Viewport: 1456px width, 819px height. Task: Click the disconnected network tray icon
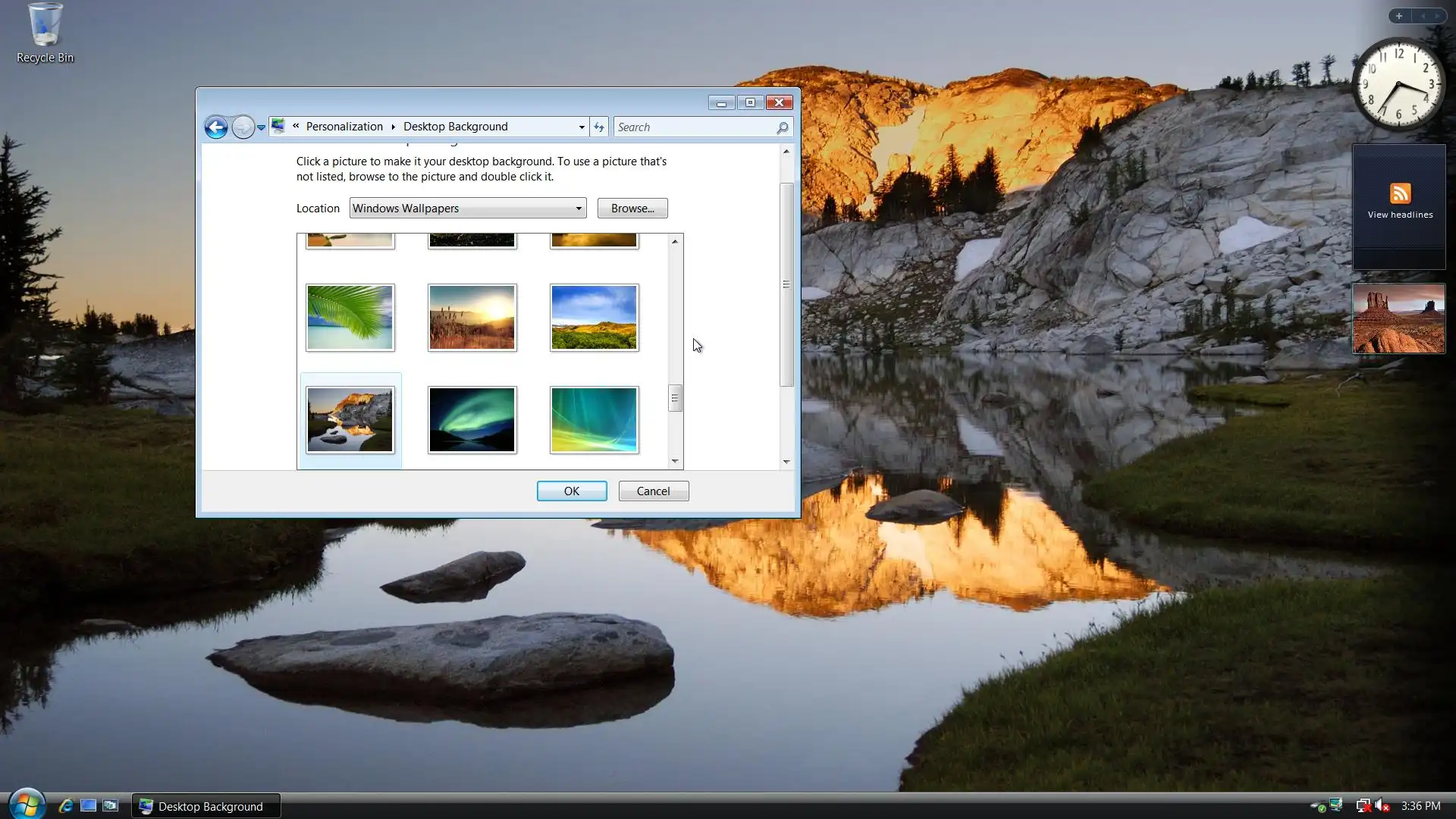1363,806
